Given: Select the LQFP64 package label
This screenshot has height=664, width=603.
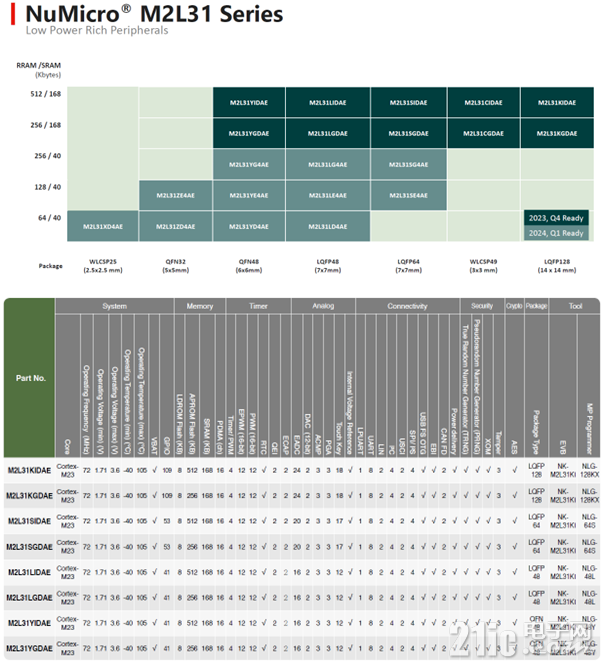Looking at the screenshot, I should pos(409,266).
